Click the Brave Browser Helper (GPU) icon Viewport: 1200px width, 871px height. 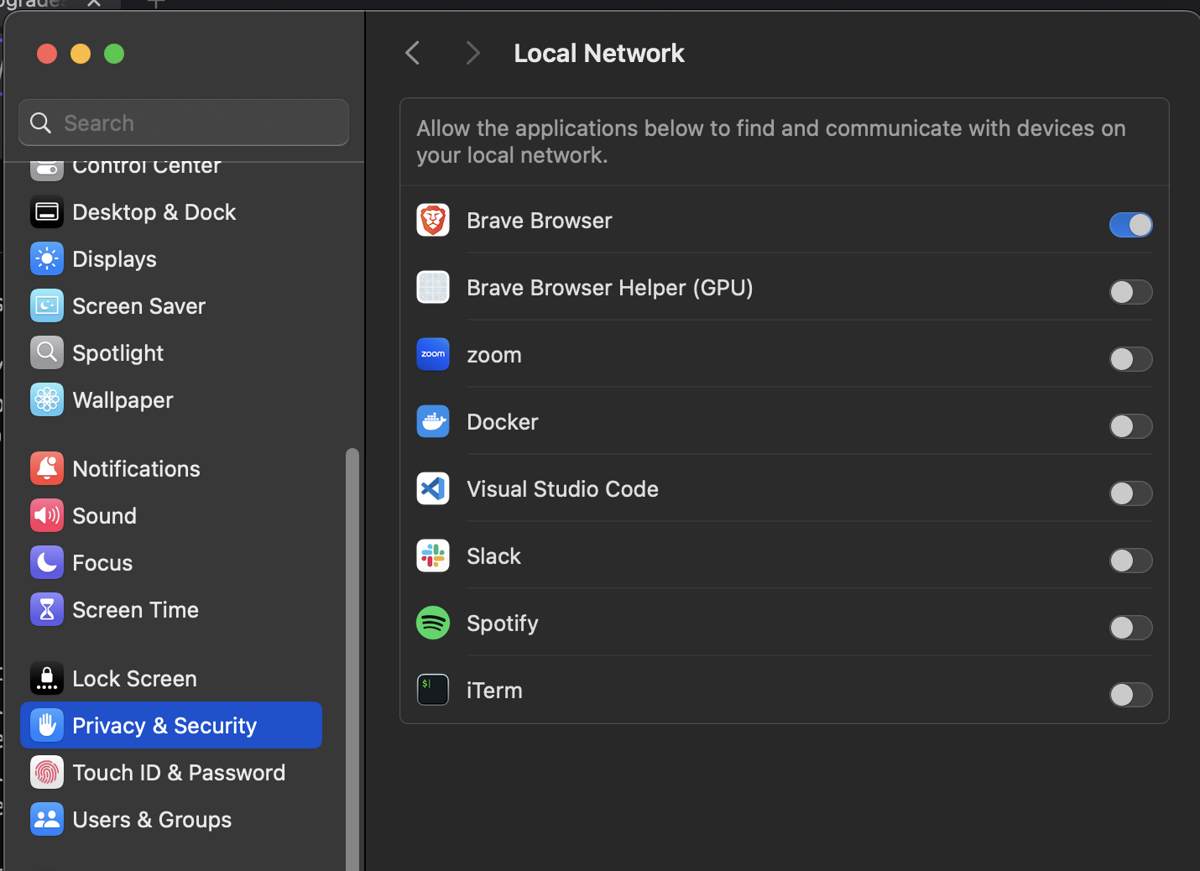tap(433, 287)
